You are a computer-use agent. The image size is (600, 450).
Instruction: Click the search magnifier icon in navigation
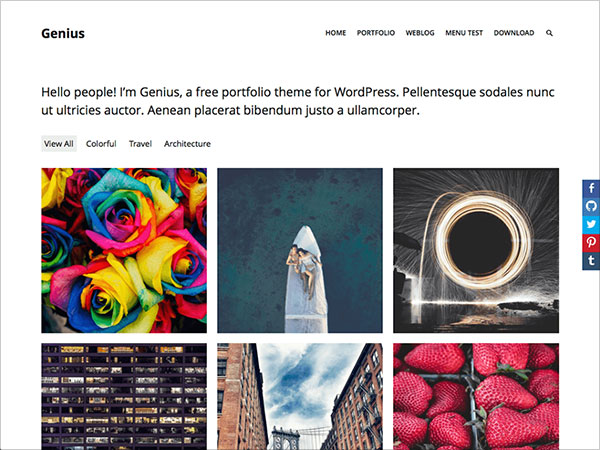[x=549, y=33]
